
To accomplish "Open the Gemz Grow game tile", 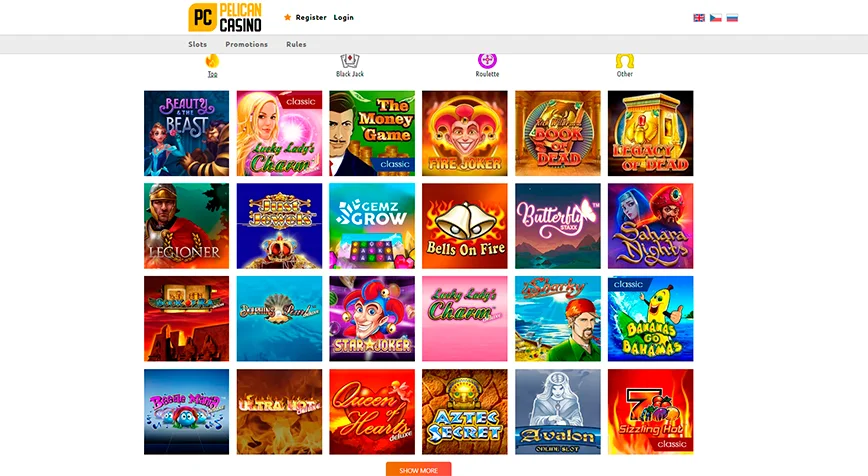I will pos(372,226).
